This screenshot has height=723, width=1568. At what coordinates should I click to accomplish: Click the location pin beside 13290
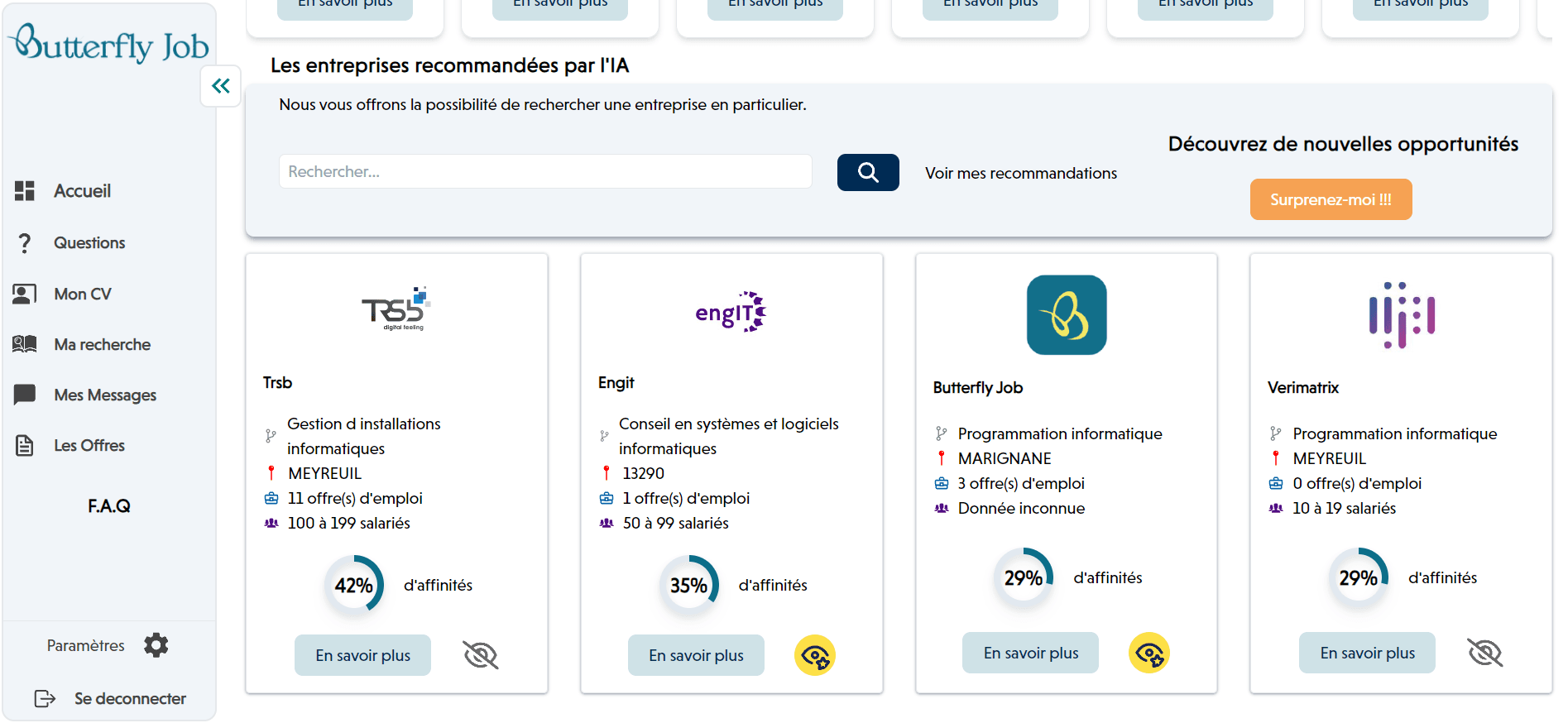click(x=607, y=473)
